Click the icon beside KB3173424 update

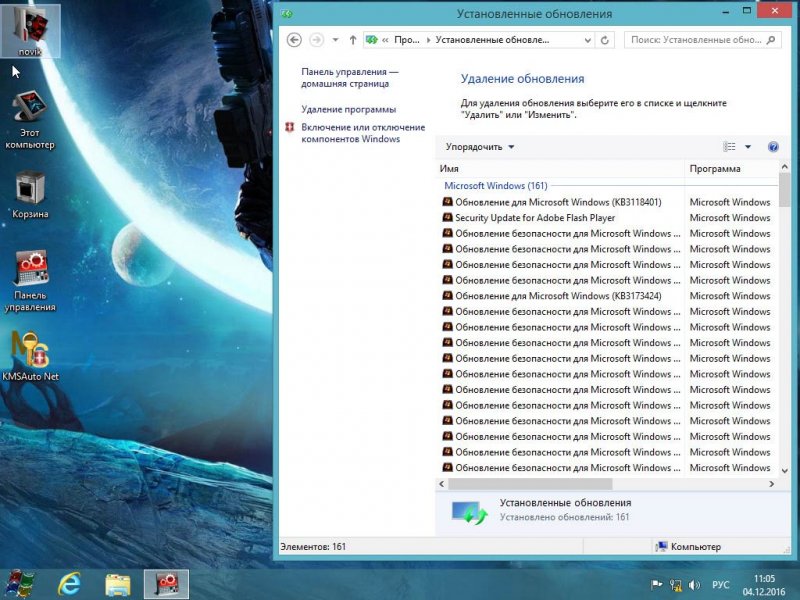(x=447, y=295)
